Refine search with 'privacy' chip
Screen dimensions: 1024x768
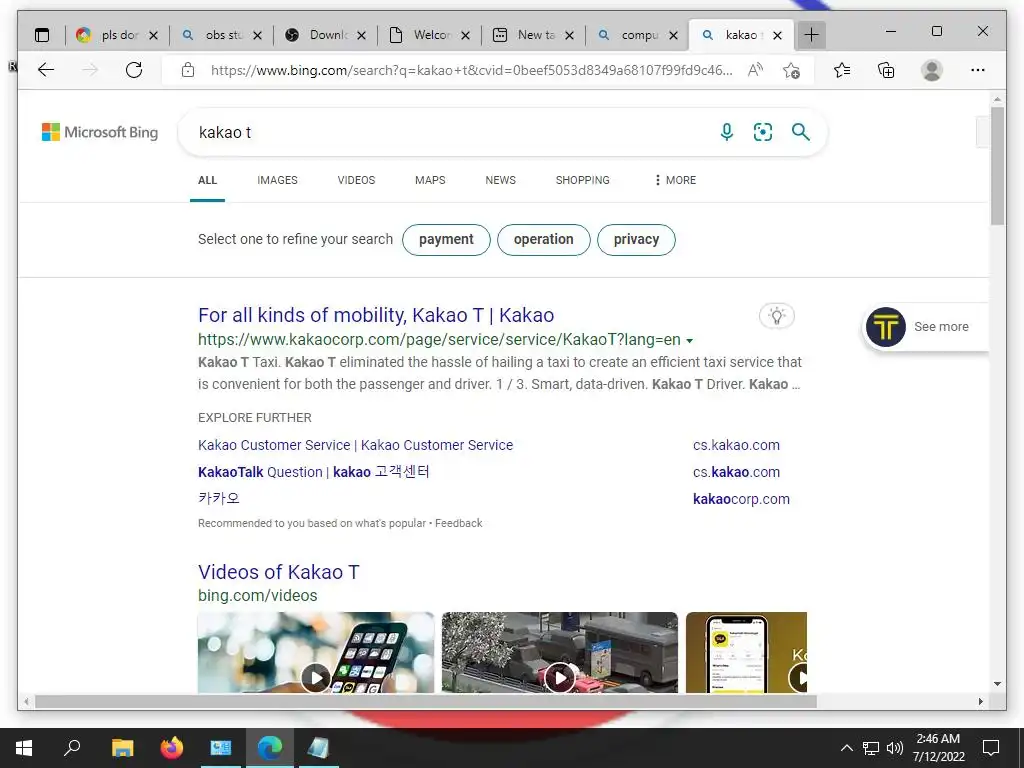pos(636,240)
